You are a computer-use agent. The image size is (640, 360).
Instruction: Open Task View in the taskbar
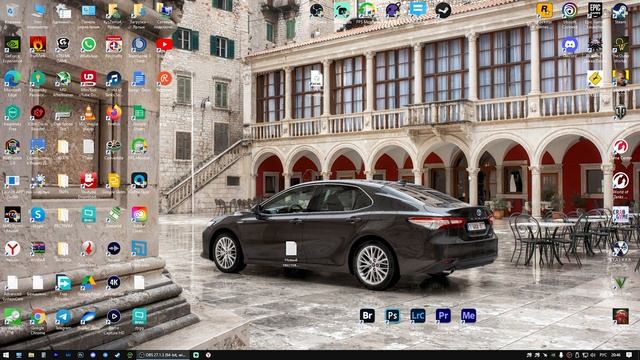pos(19,355)
